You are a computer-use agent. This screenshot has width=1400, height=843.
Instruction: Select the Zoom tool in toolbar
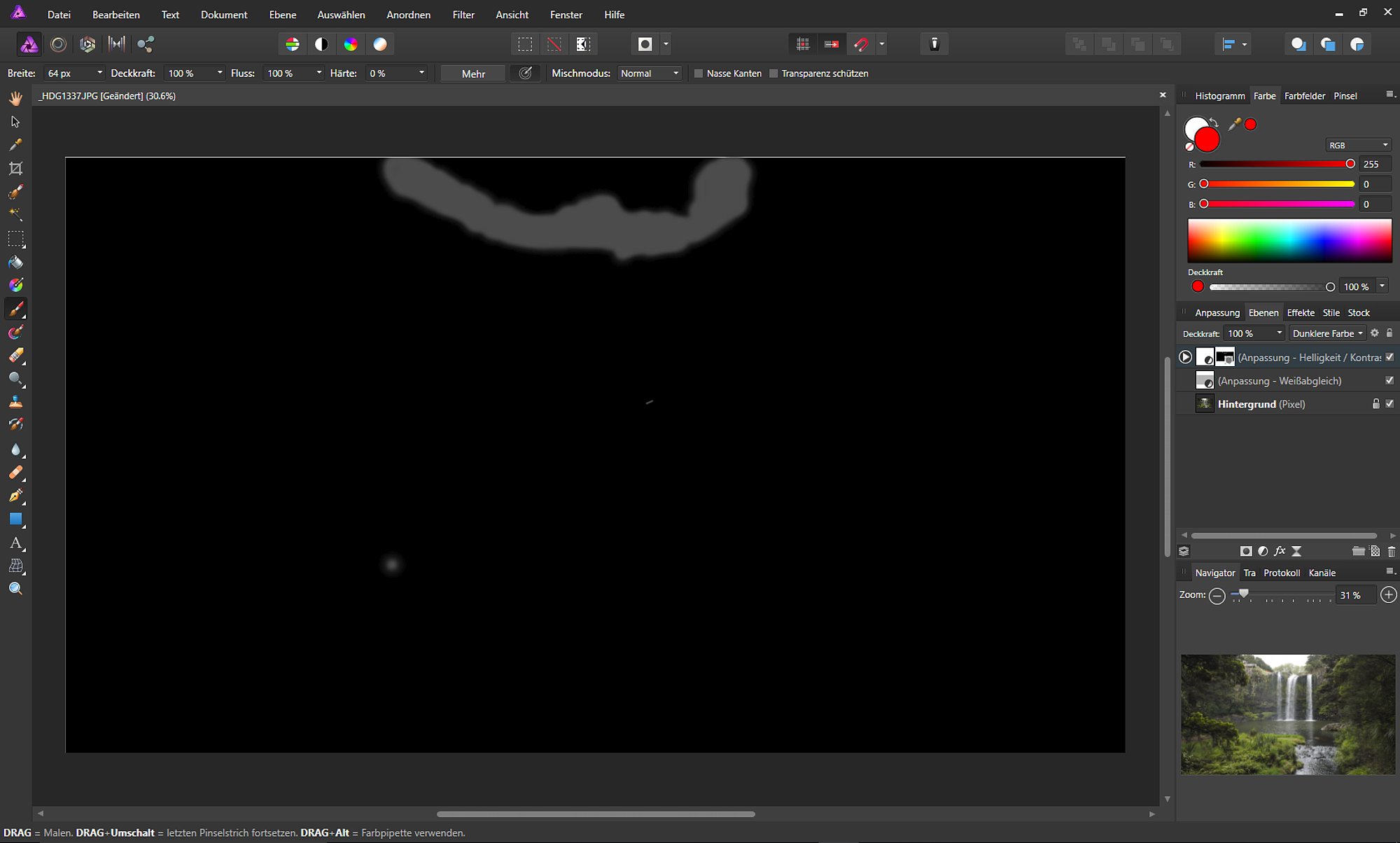15,589
